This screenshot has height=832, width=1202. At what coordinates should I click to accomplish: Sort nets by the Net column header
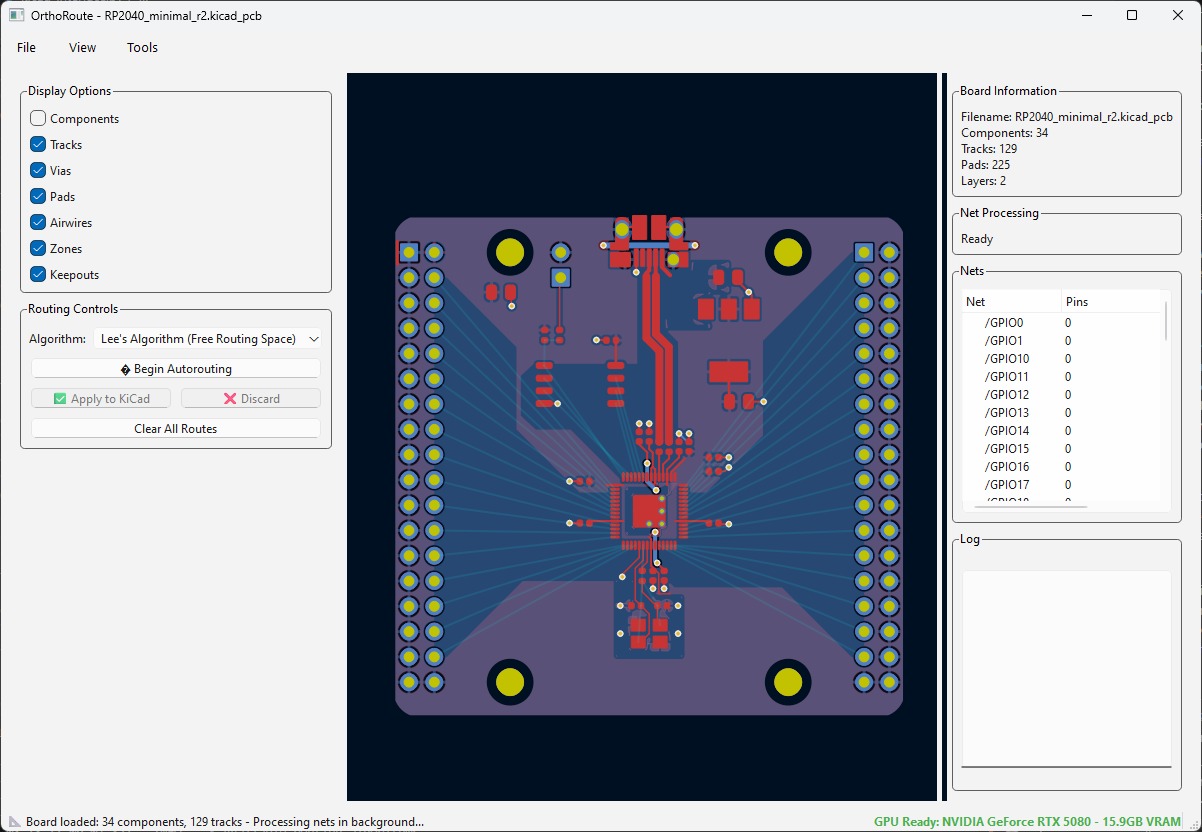(x=1011, y=302)
